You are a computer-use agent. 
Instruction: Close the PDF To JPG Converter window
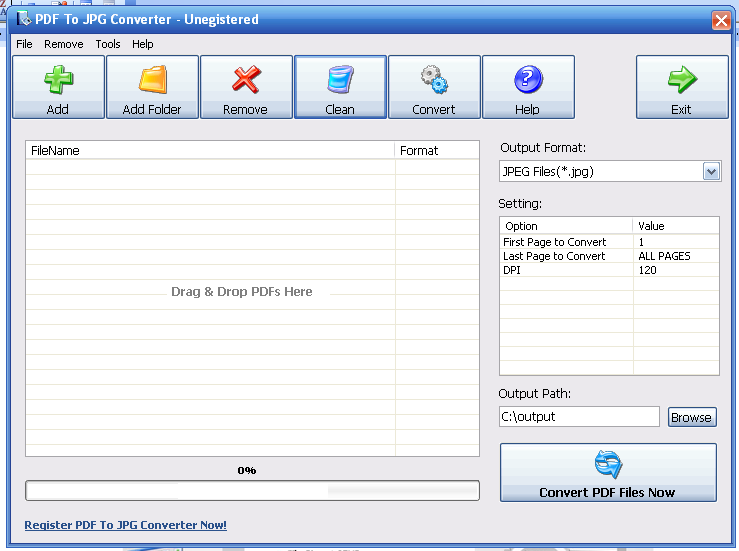click(x=721, y=20)
